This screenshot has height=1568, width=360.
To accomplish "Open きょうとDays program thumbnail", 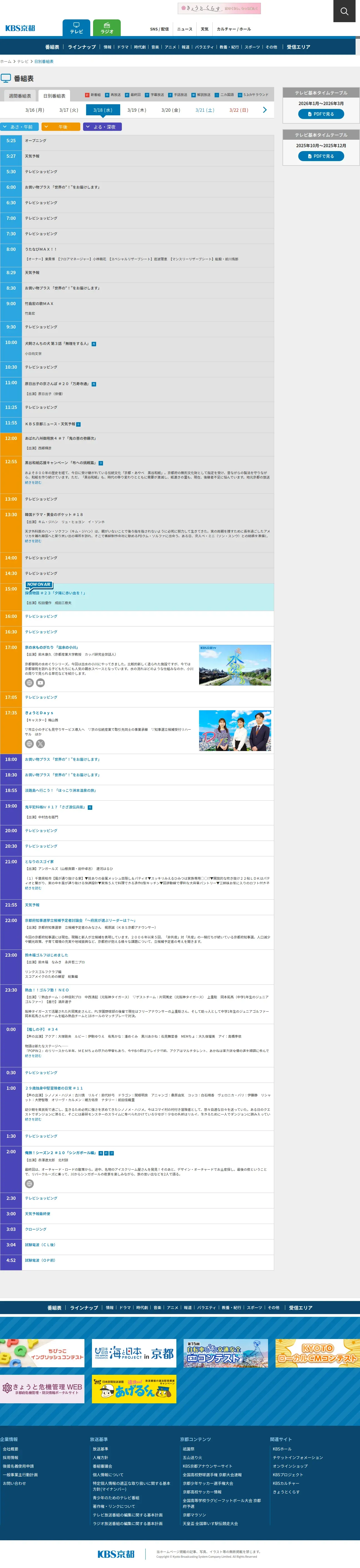I will click(235, 730).
